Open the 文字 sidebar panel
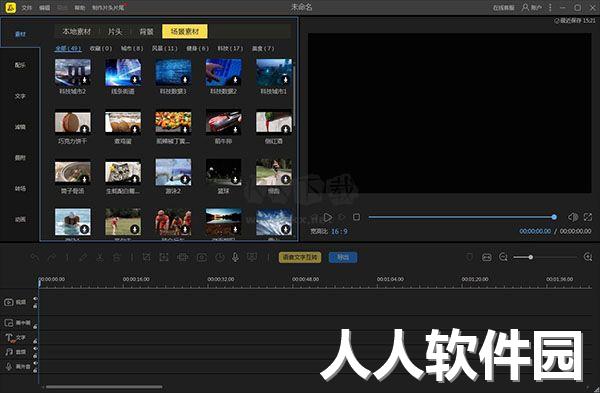This screenshot has width=600, height=393. tap(20, 96)
